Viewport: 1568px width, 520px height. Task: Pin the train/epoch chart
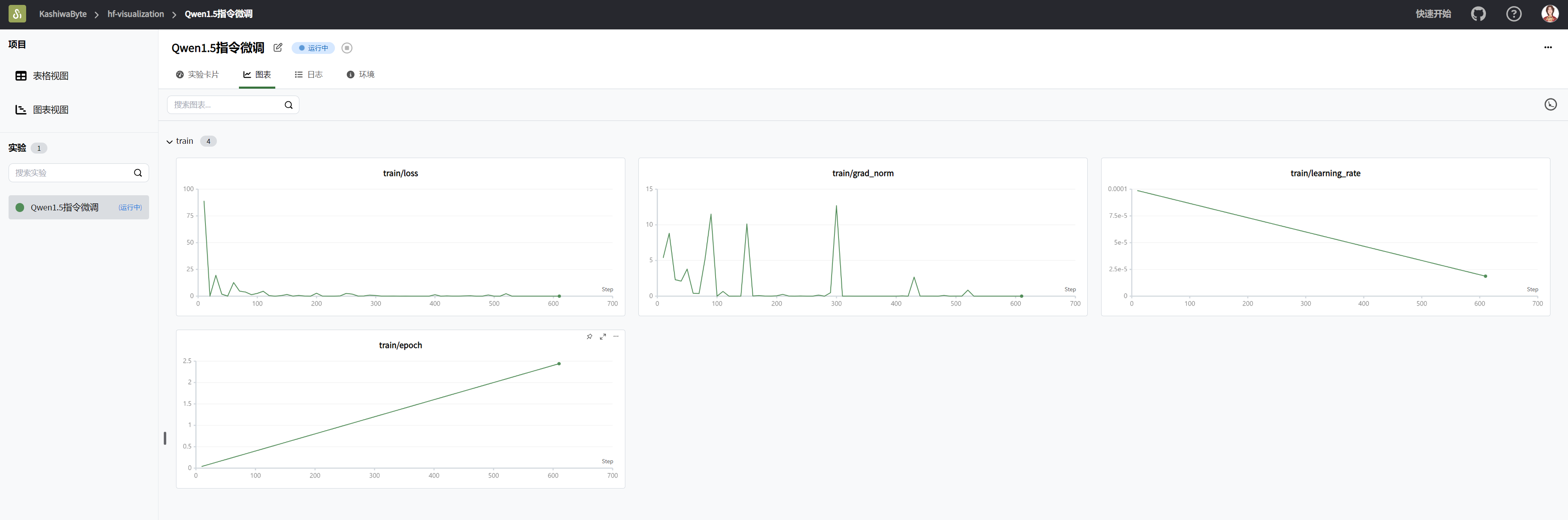(x=589, y=337)
